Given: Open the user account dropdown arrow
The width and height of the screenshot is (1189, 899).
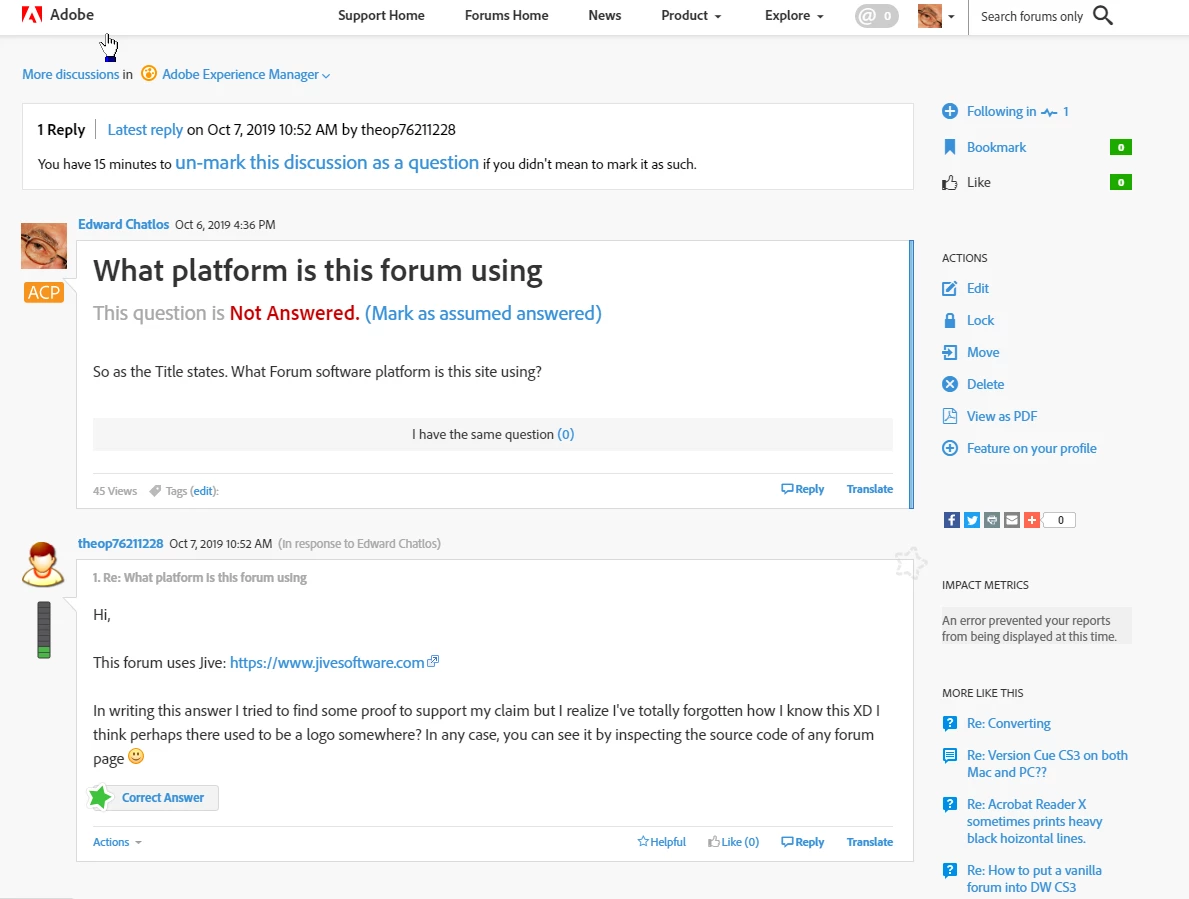Looking at the screenshot, I should click(951, 17).
